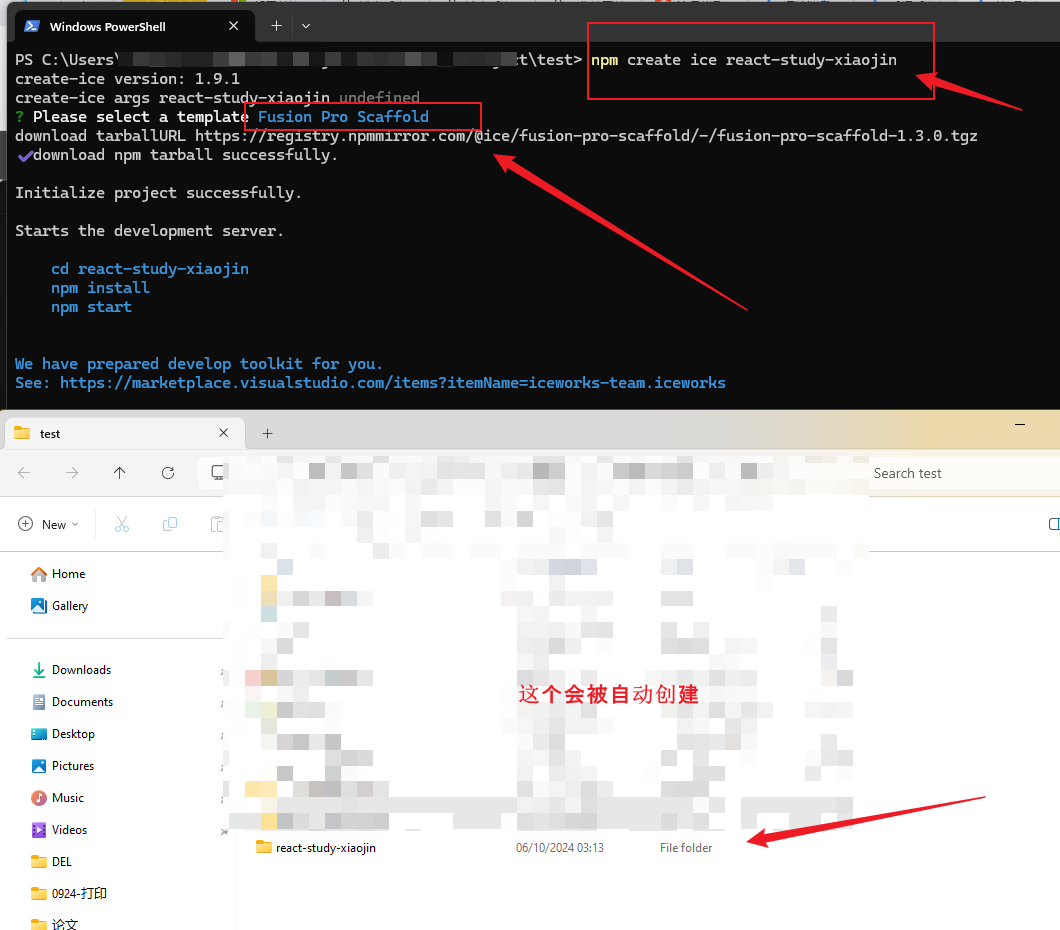Click 'Fusion Pro Scaffold' template text
Screen dimensions: 1060x930
(x=343, y=117)
